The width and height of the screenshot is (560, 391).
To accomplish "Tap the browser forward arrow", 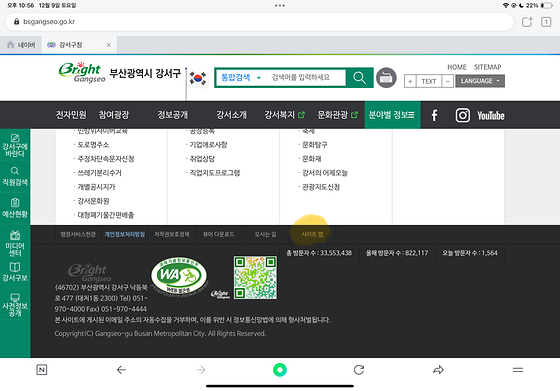I will [201, 370].
